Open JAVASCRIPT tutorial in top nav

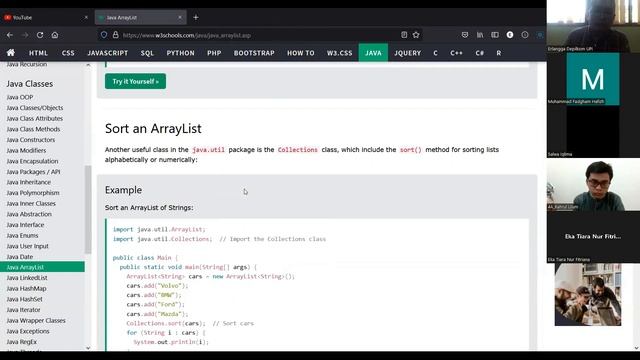108,53
